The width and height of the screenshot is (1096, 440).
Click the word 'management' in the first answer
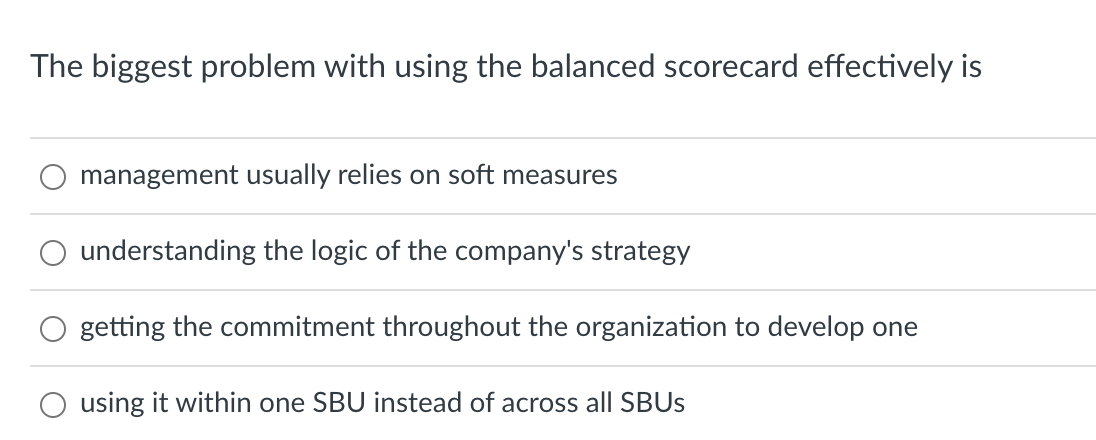159,176
